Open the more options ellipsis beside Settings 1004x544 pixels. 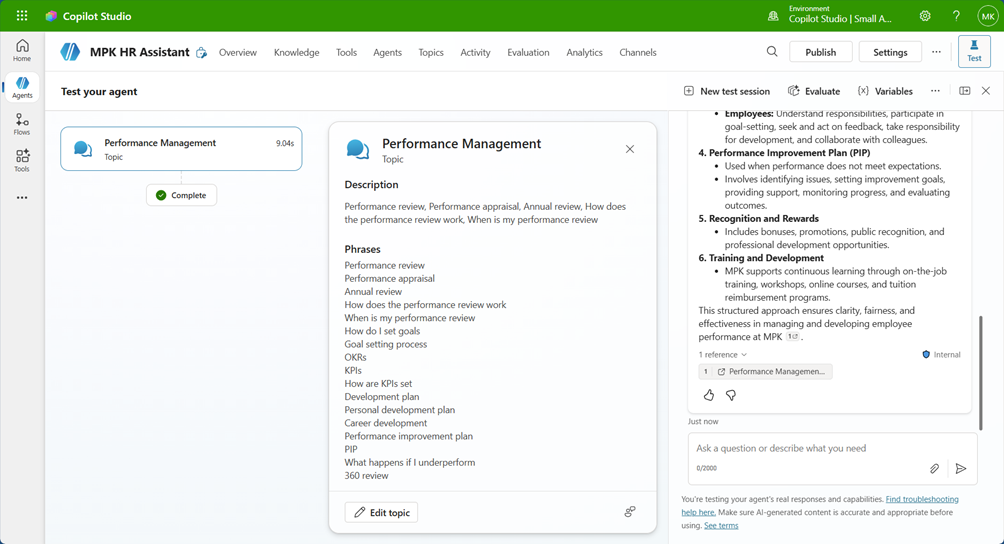936,52
